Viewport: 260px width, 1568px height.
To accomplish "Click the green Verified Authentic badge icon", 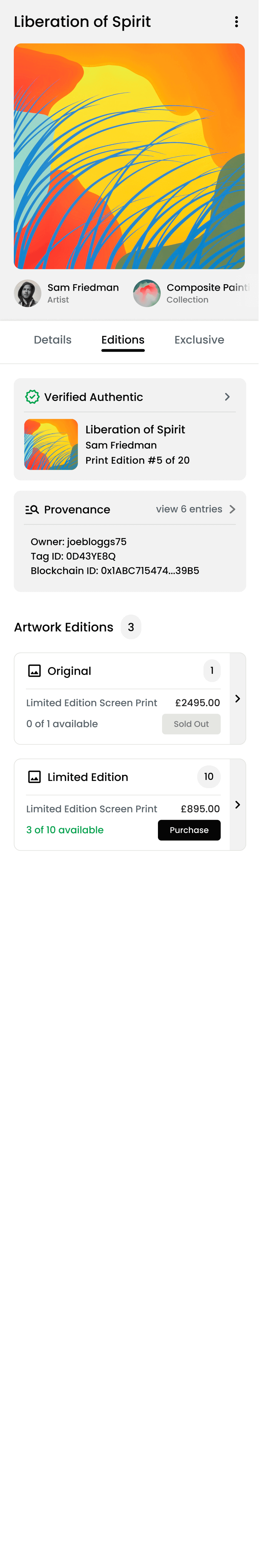I will click(32, 397).
